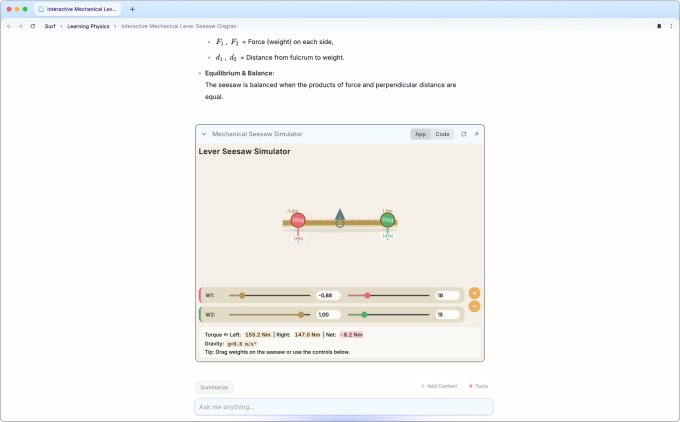Viewport: 680px width, 422px height.
Task: Collapse the Mechanical Seesaw Simulator panel
Action: [204, 134]
